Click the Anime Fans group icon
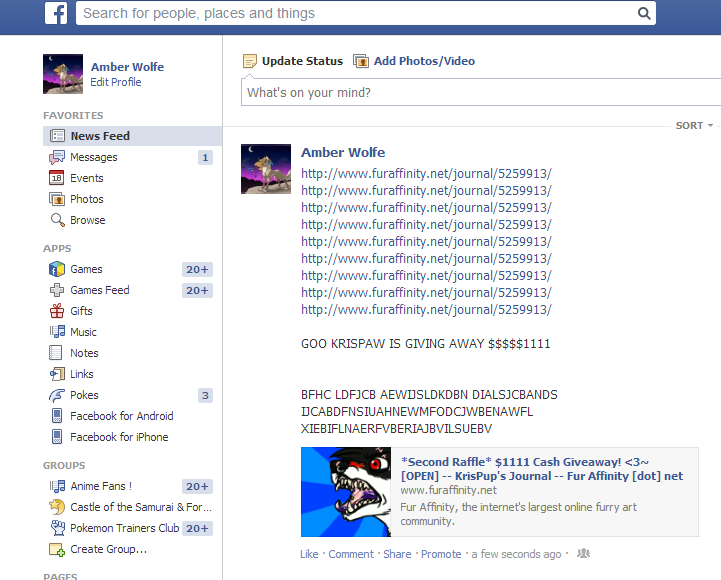721x580 pixels. pyautogui.click(x=57, y=486)
